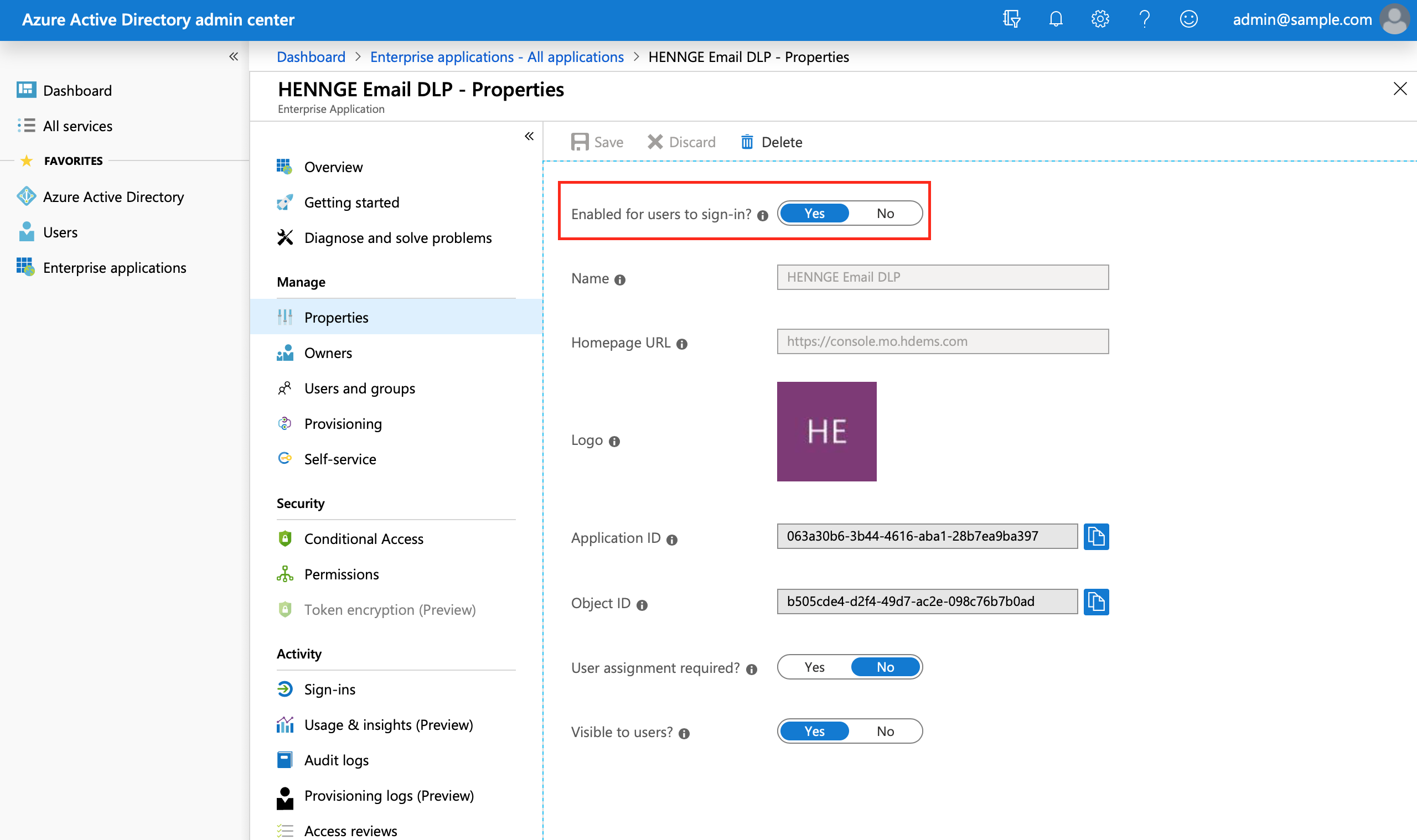
Task: Show info tooltip for Visible to users
Action: 684,734
